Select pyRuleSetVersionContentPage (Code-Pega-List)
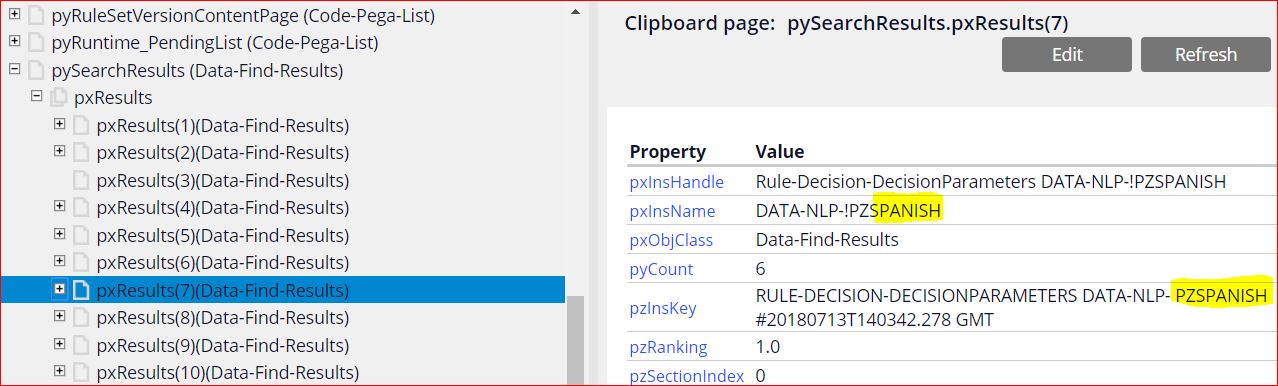The width and height of the screenshot is (1278, 386). pos(243,16)
